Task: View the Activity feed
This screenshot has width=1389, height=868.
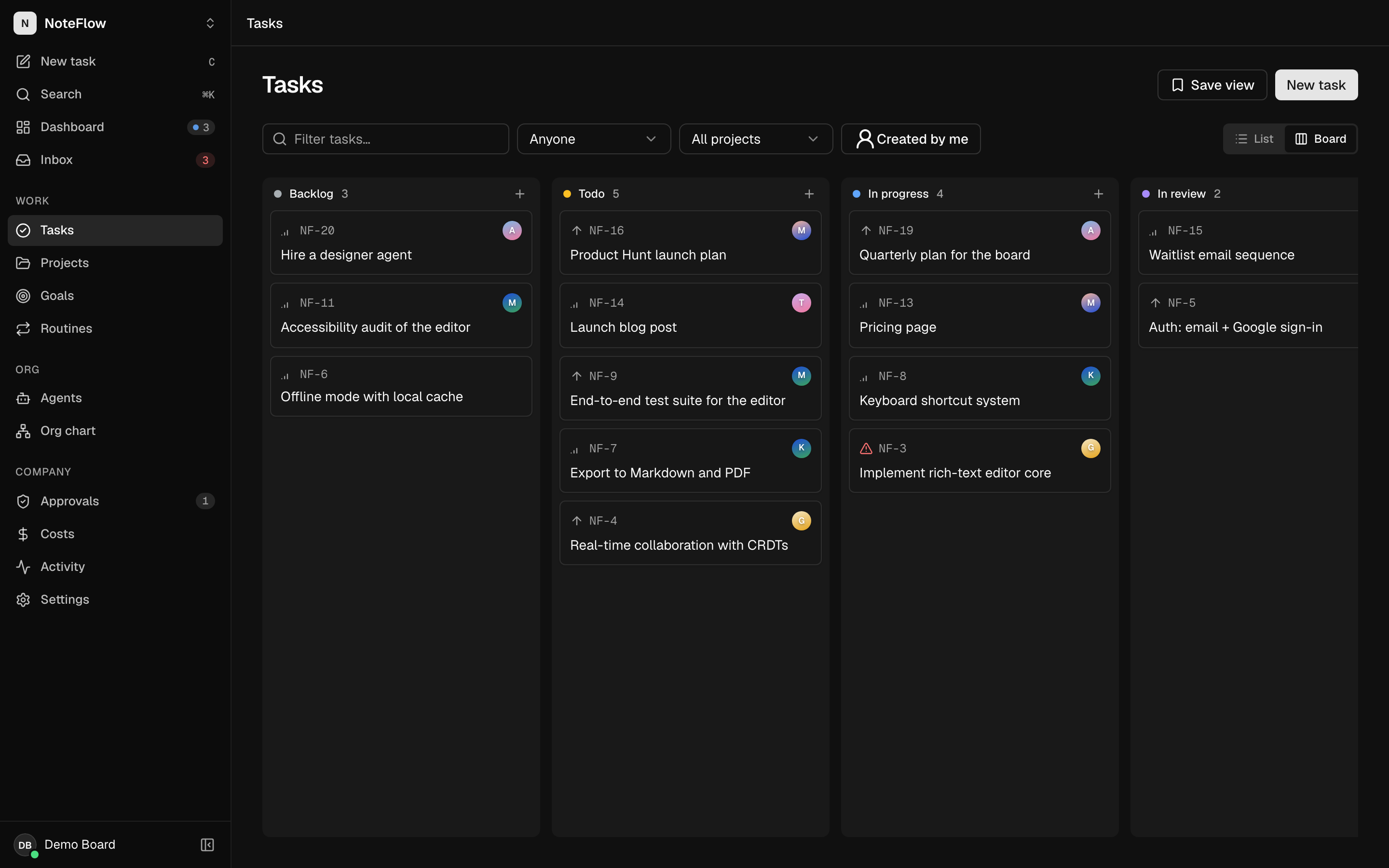Action: 115,567
